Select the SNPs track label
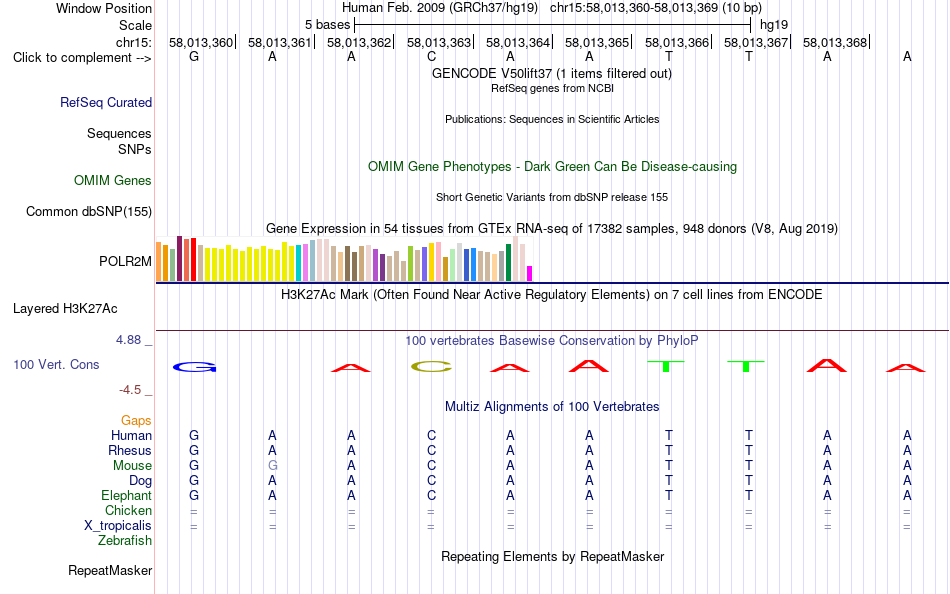 135,149
